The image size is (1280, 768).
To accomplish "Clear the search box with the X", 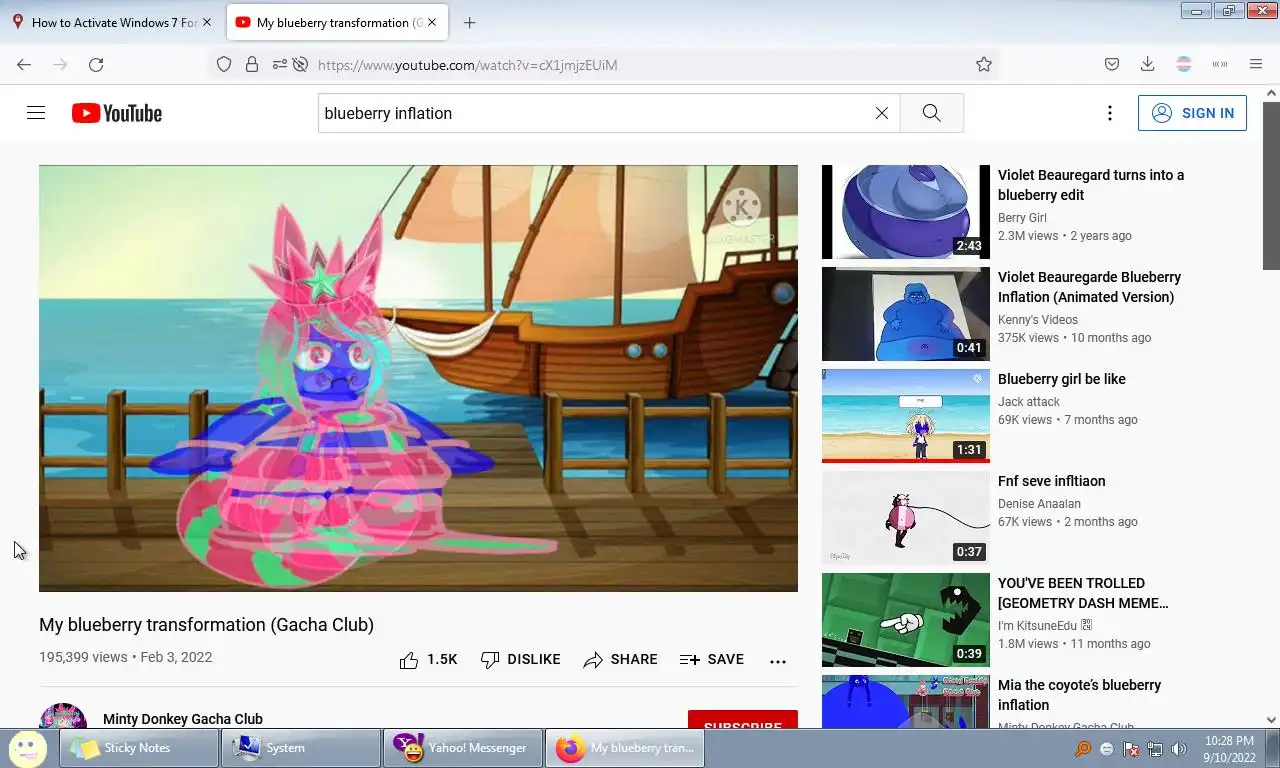I will pos(882,113).
